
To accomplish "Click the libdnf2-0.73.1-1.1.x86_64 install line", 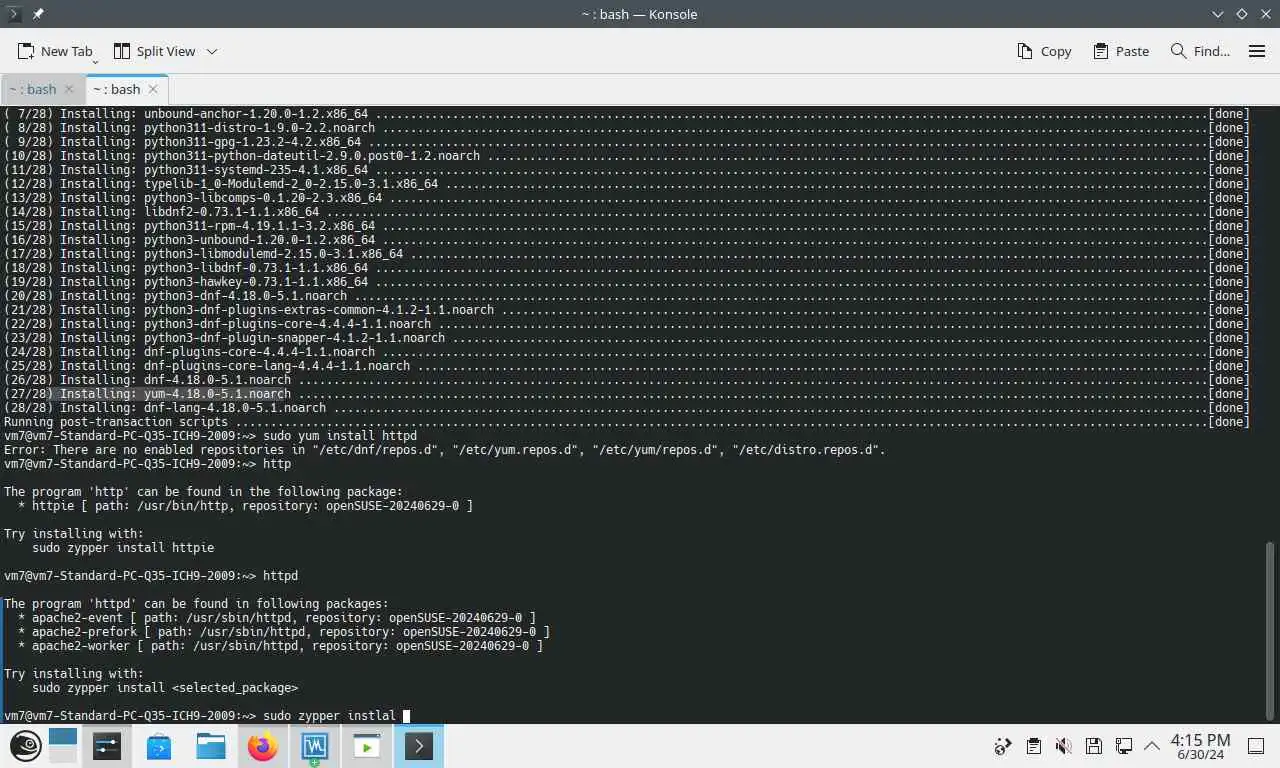I will click(627, 212).
